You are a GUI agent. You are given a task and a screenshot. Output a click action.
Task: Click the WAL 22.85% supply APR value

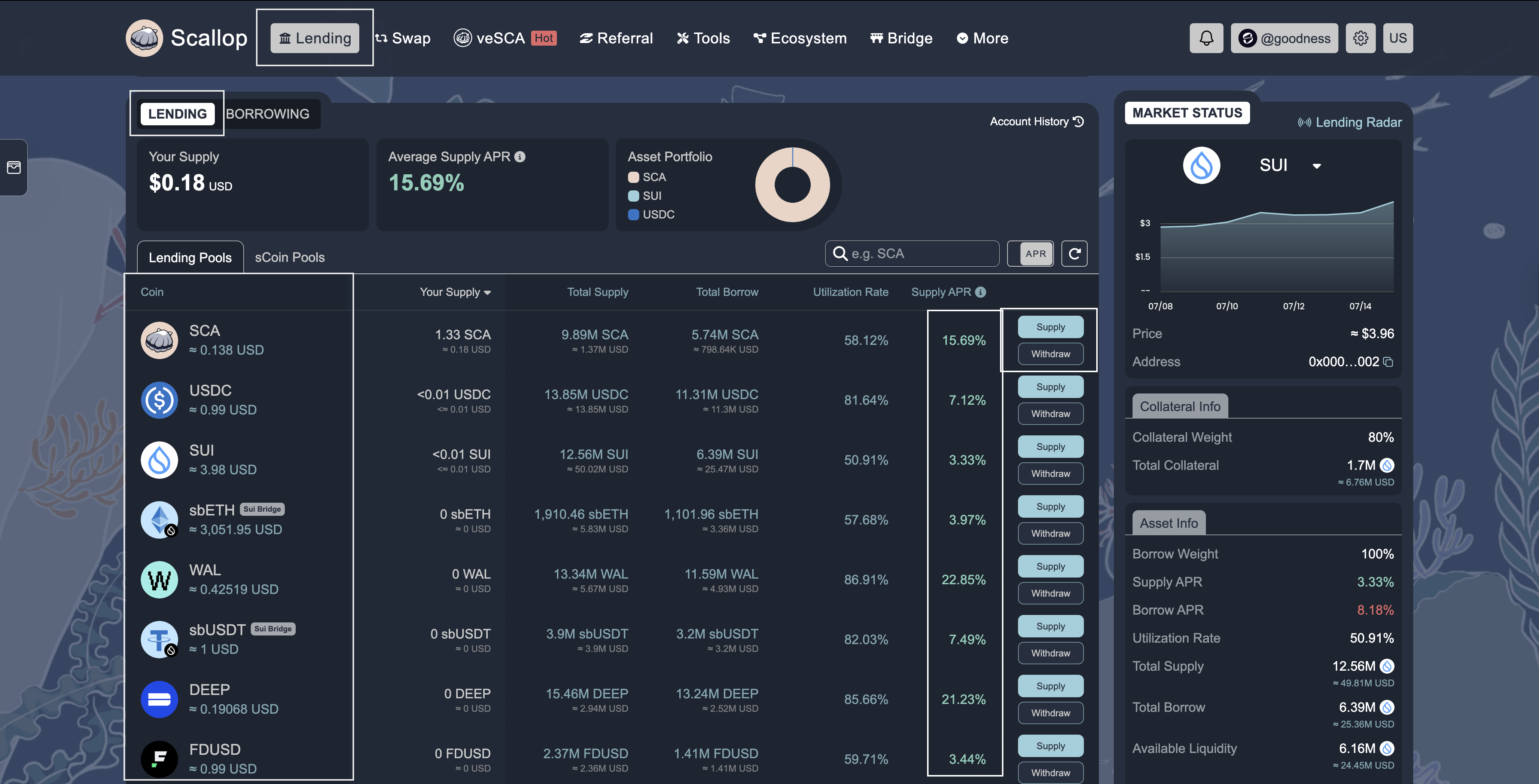pyautogui.click(x=963, y=580)
